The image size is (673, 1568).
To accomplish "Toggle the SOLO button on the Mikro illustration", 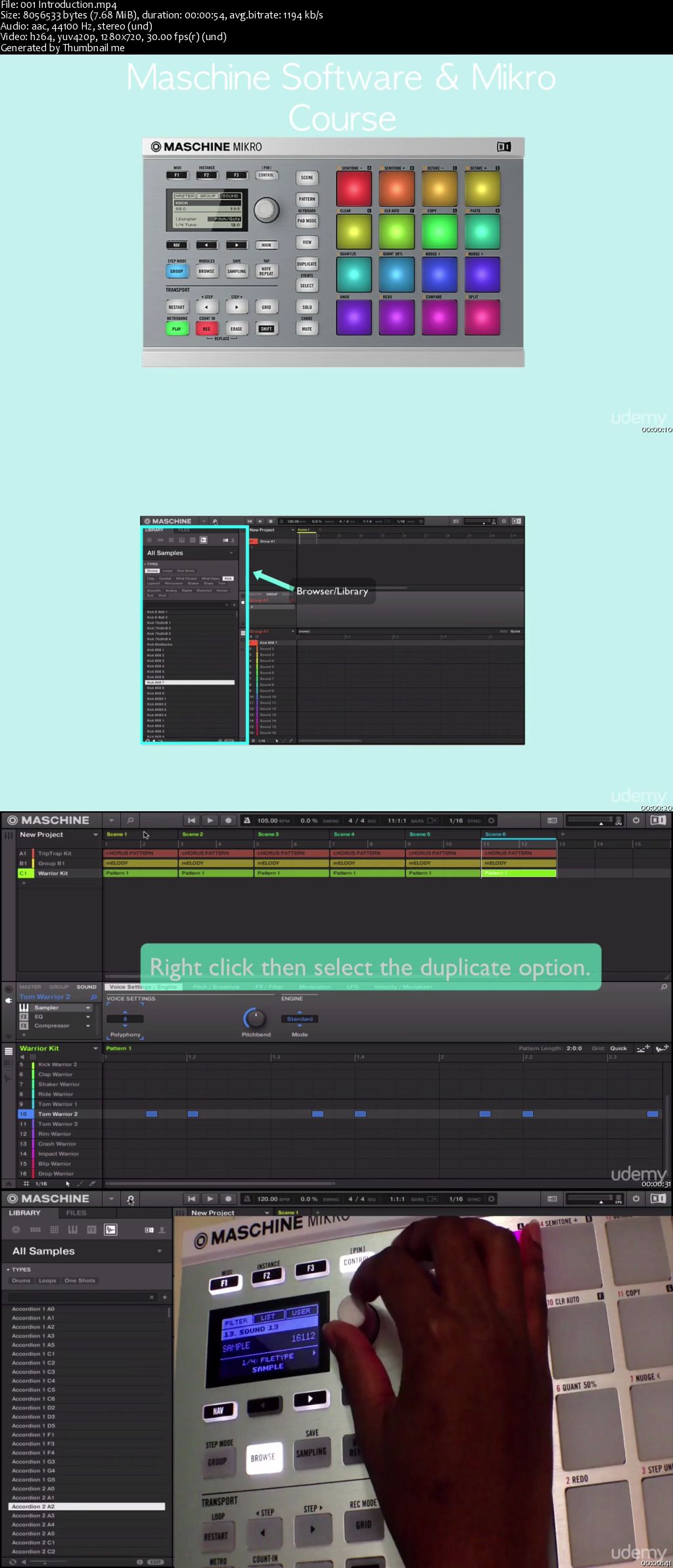I will (x=307, y=307).
